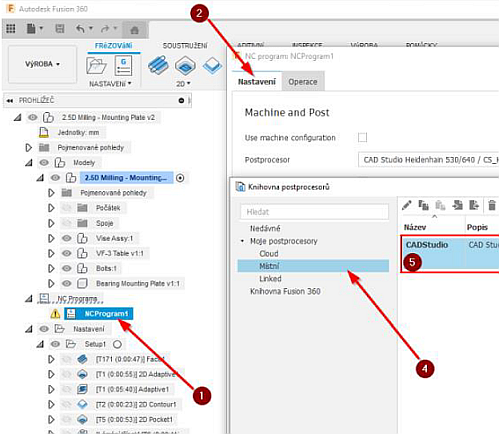Click the Import post icon in library toolbar
499x434 pixels.
click(x=457, y=205)
